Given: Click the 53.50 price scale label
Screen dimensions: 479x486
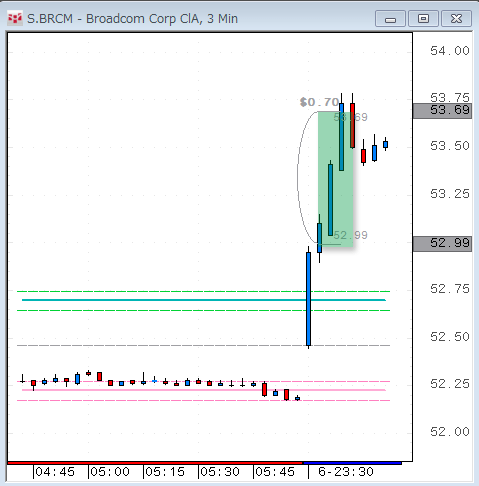Looking at the screenshot, I should 450,146.
